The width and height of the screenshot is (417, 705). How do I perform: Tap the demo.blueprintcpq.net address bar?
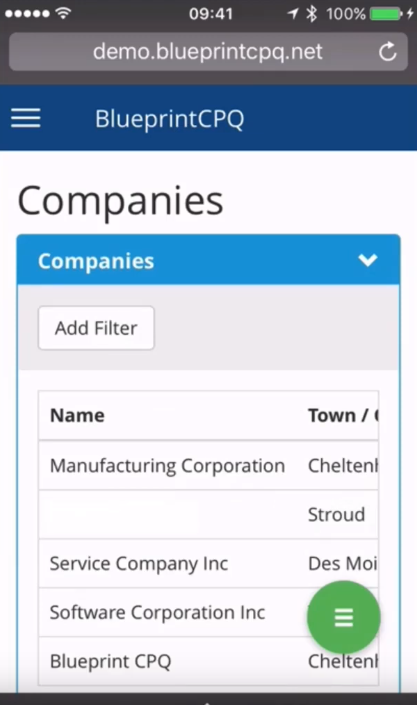(208, 52)
